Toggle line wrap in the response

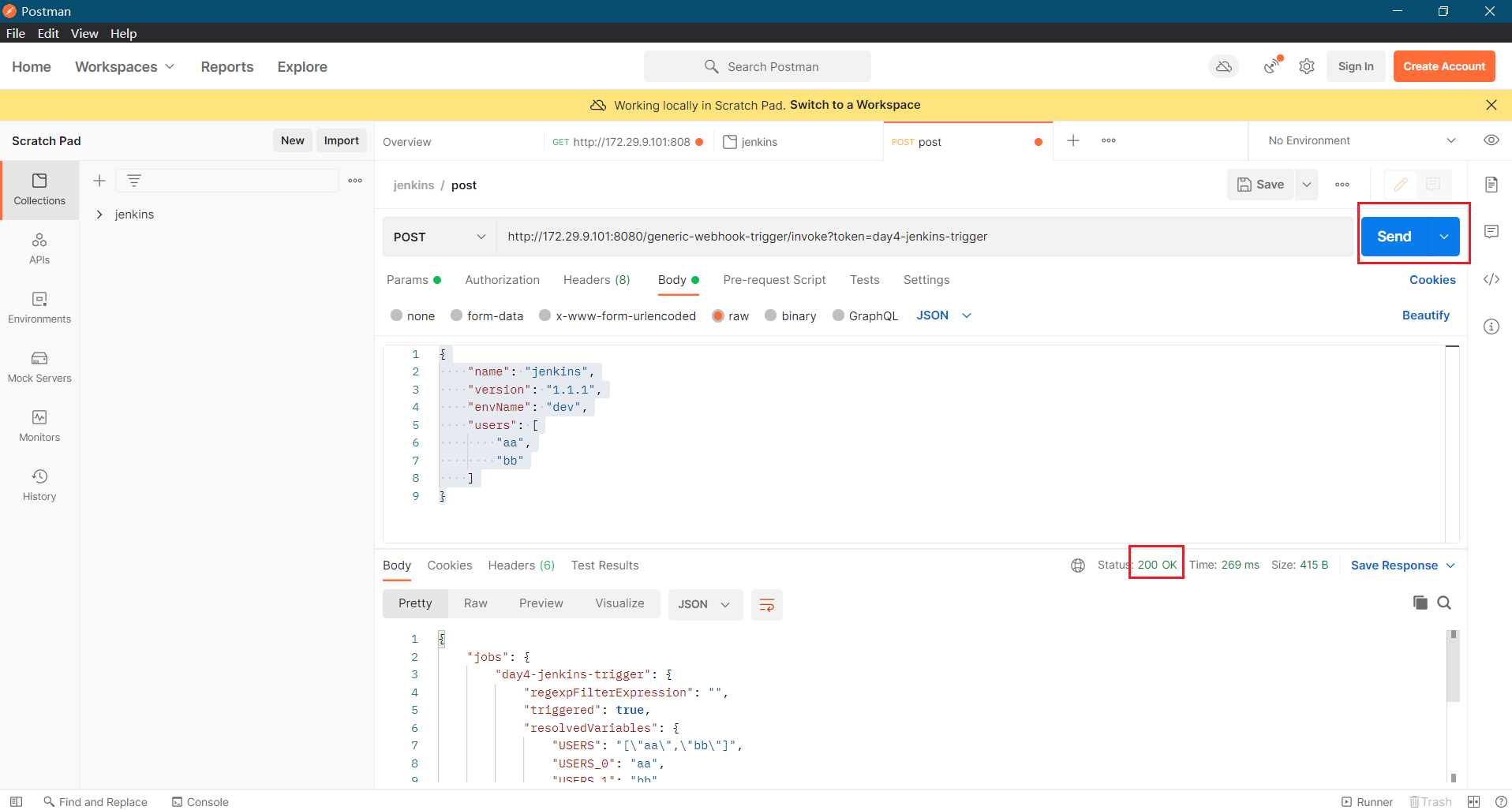click(x=766, y=605)
